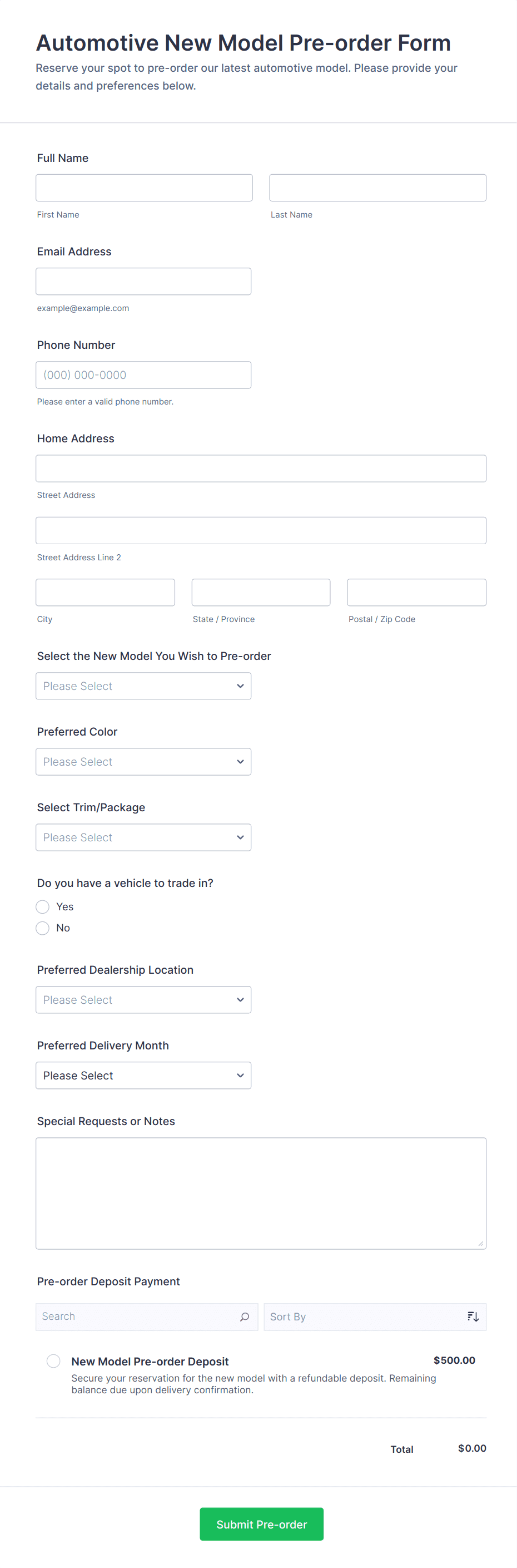Viewport: 517px width, 1568px height.
Task: Click into the Last Name field
Action: (377, 188)
